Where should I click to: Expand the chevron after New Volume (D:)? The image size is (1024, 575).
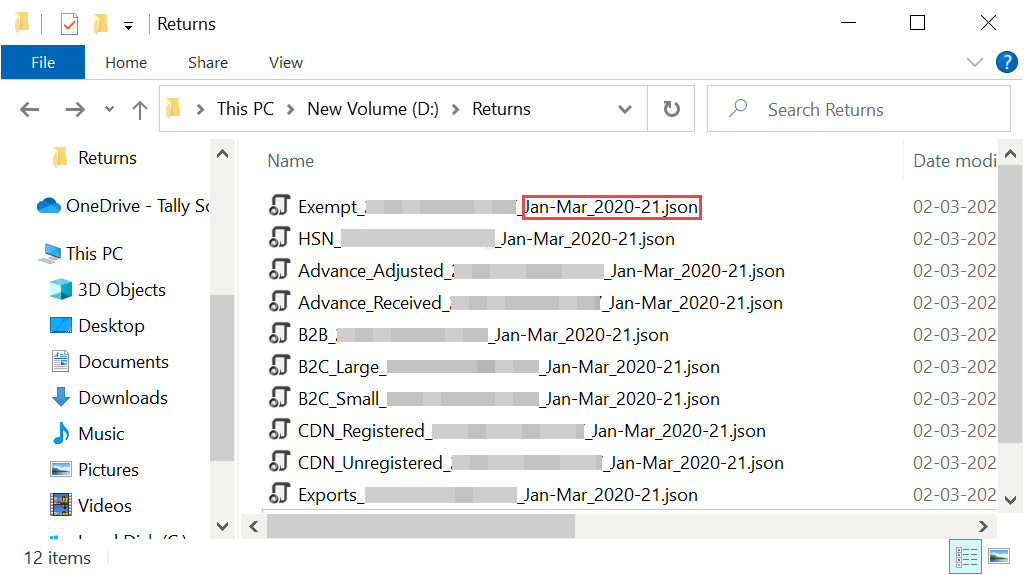[x=456, y=109]
